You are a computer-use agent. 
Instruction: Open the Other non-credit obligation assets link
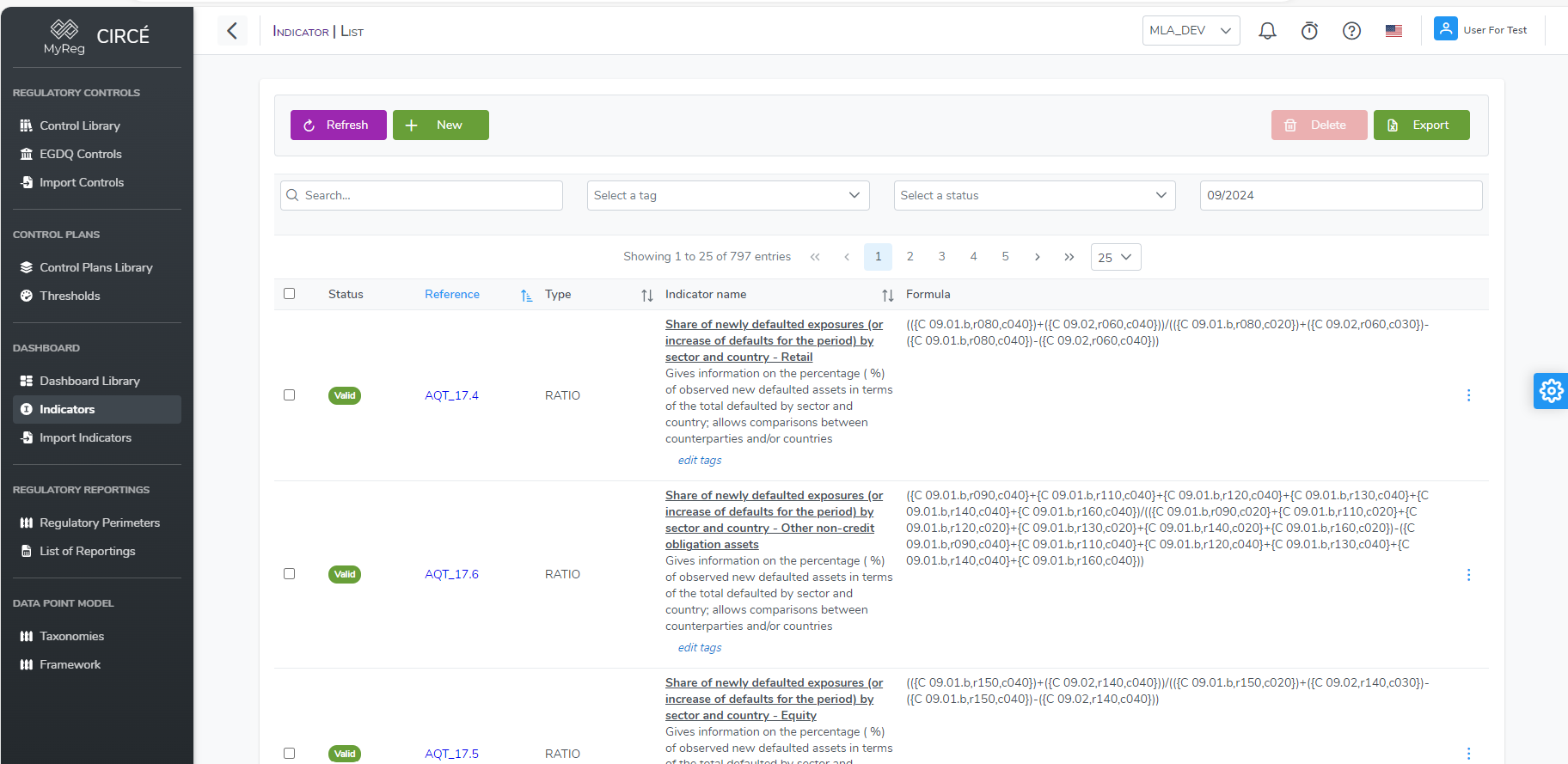[x=774, y=520]
